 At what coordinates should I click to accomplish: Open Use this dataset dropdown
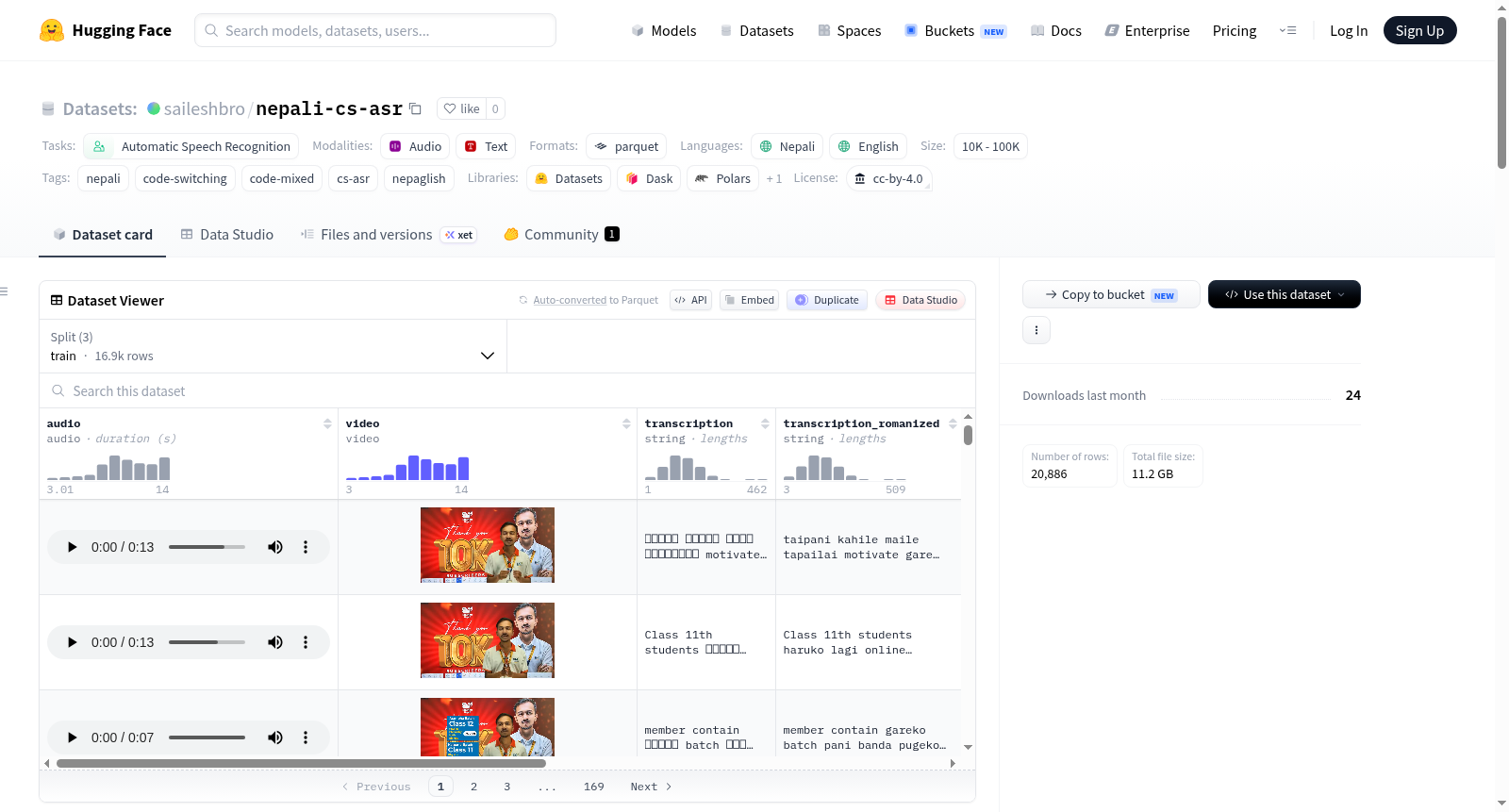click(1285, 294)
